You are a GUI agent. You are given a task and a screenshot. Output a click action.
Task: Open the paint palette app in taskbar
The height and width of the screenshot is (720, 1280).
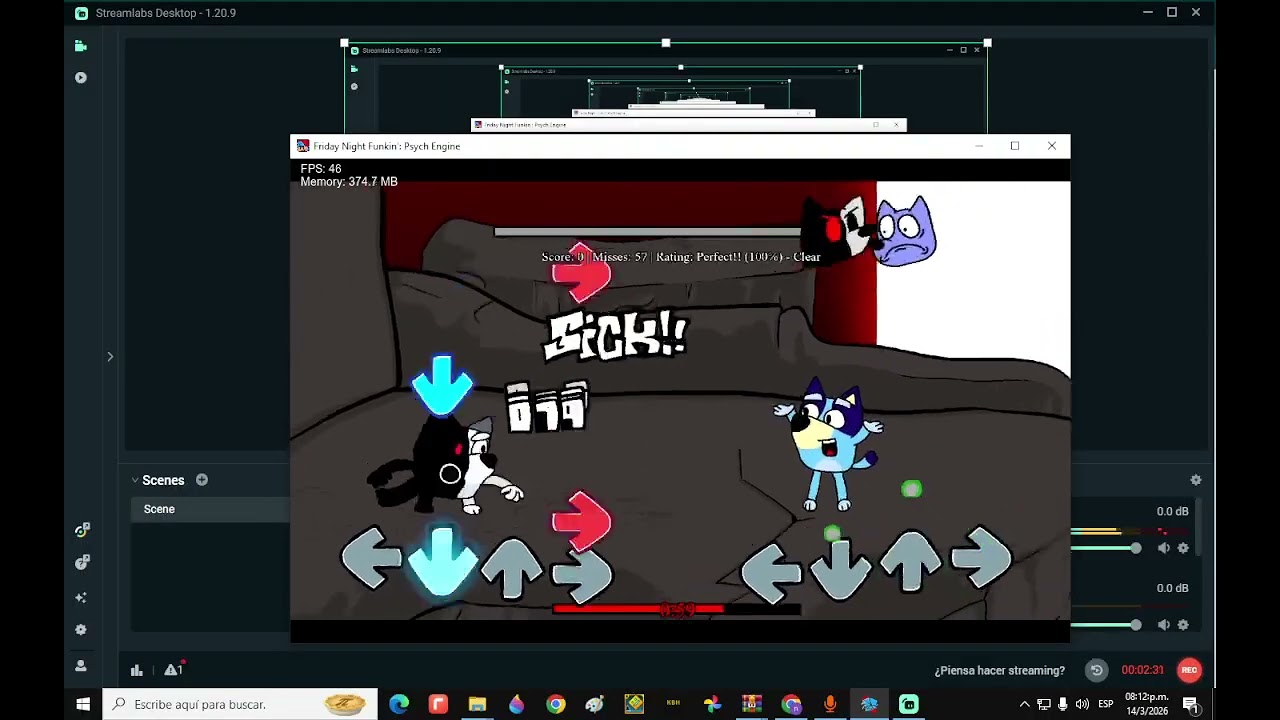pos(595,704)
